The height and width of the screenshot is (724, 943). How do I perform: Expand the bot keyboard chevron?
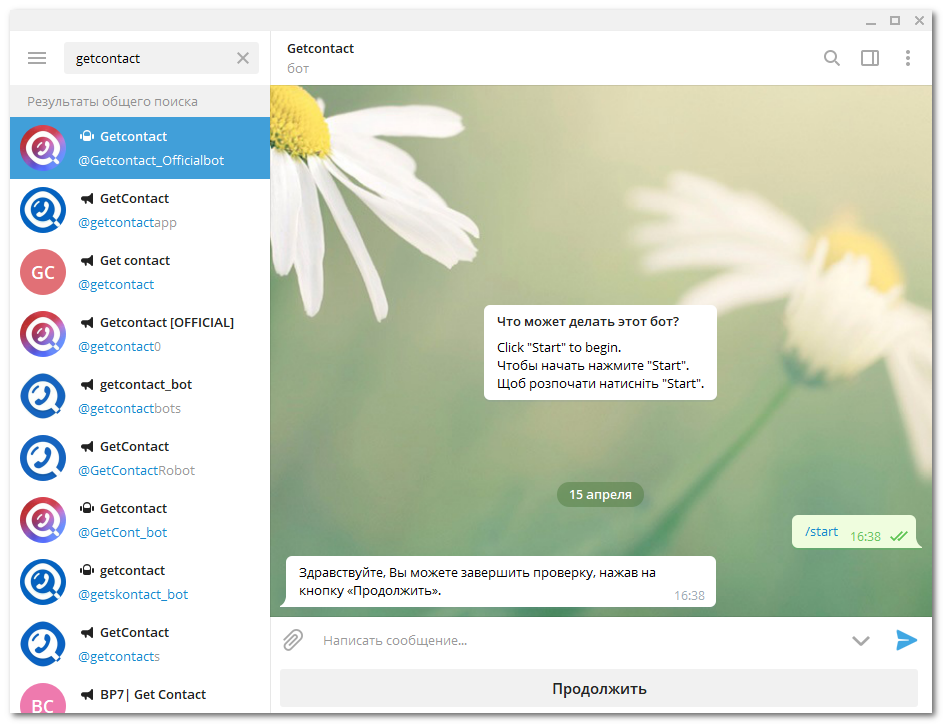(860, 640)
